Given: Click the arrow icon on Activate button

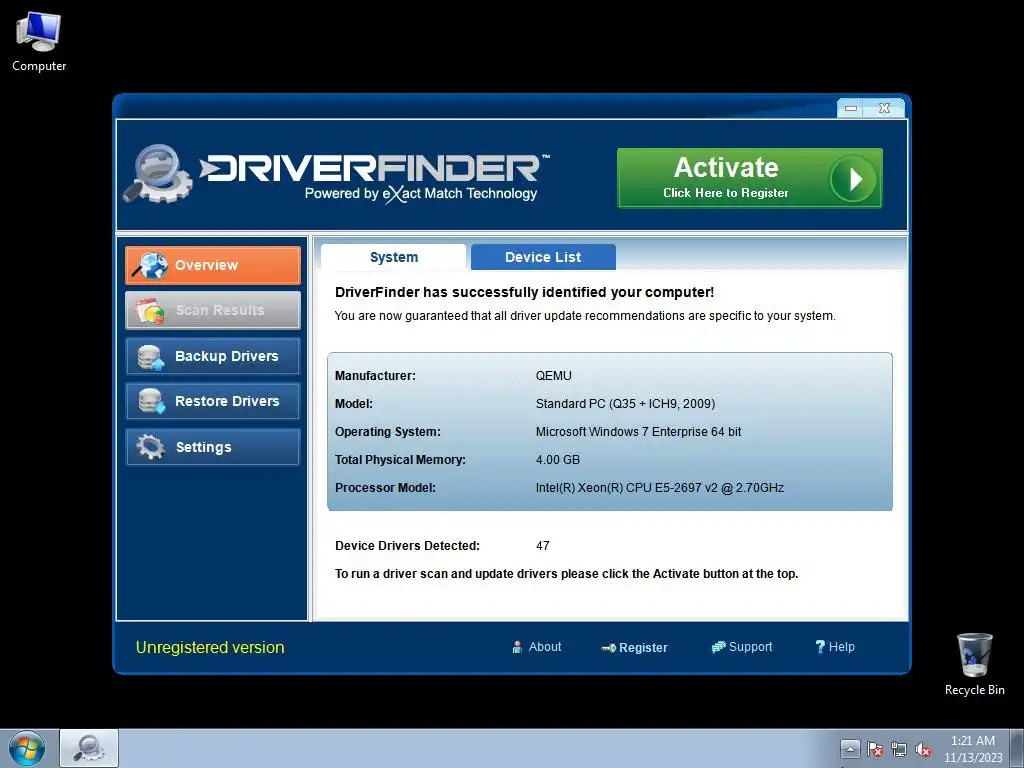Looking at the screenshot, I should pos(854,178).
